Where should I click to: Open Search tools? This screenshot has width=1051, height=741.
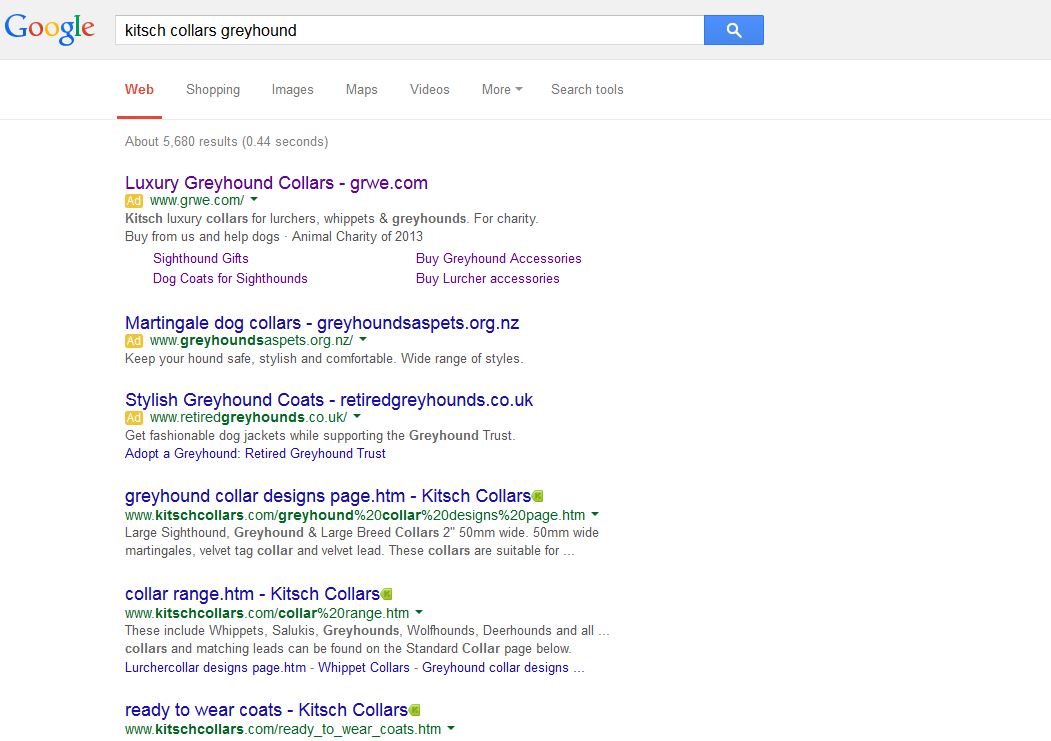[x=587, y=89]
